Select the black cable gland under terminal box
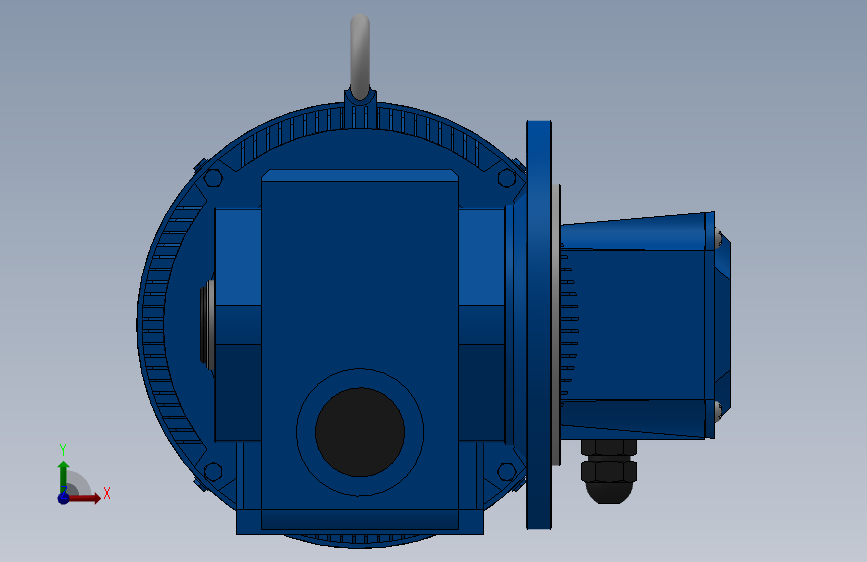The width and height of the screenshot is (867, 562). pyautogui.click(x=609, y=472)
